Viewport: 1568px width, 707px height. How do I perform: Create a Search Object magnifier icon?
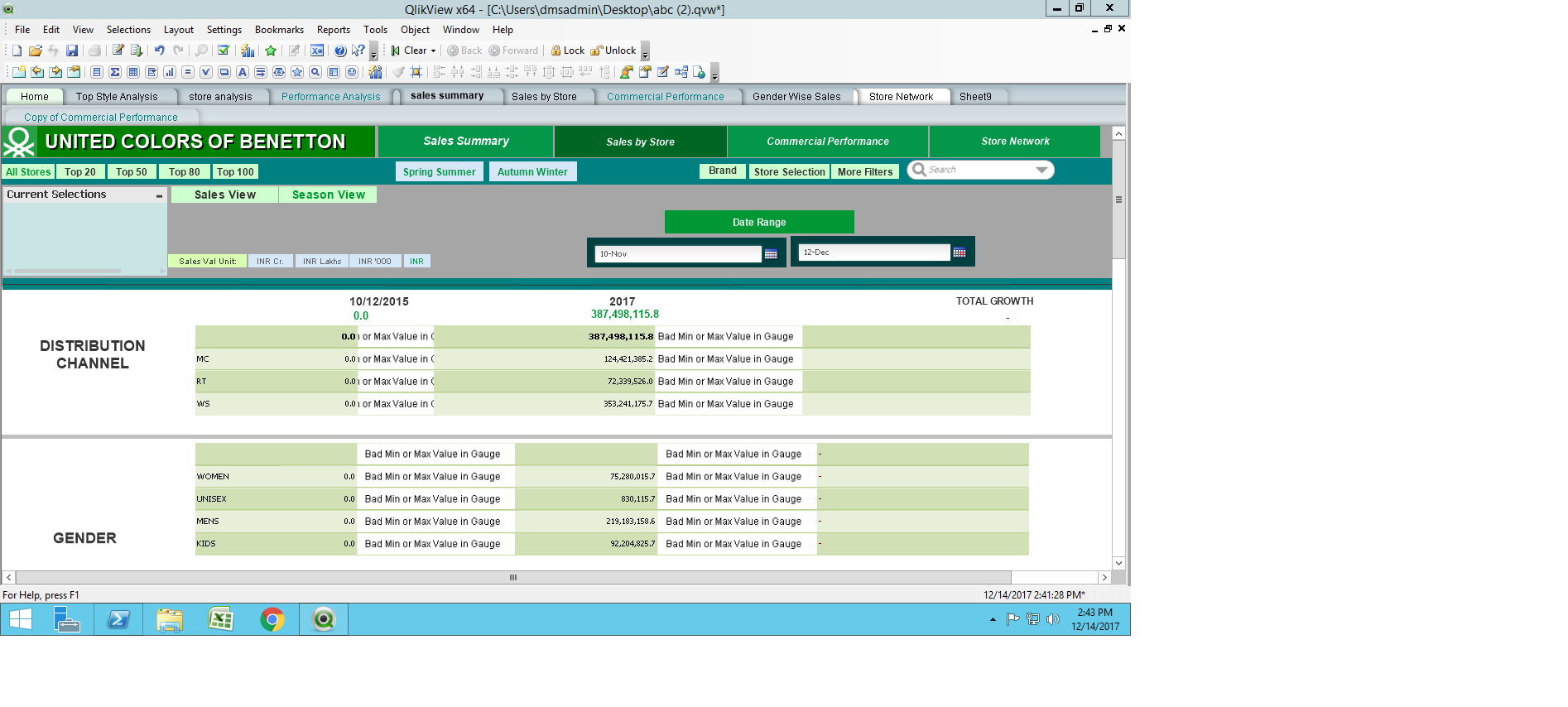[315, 72]
